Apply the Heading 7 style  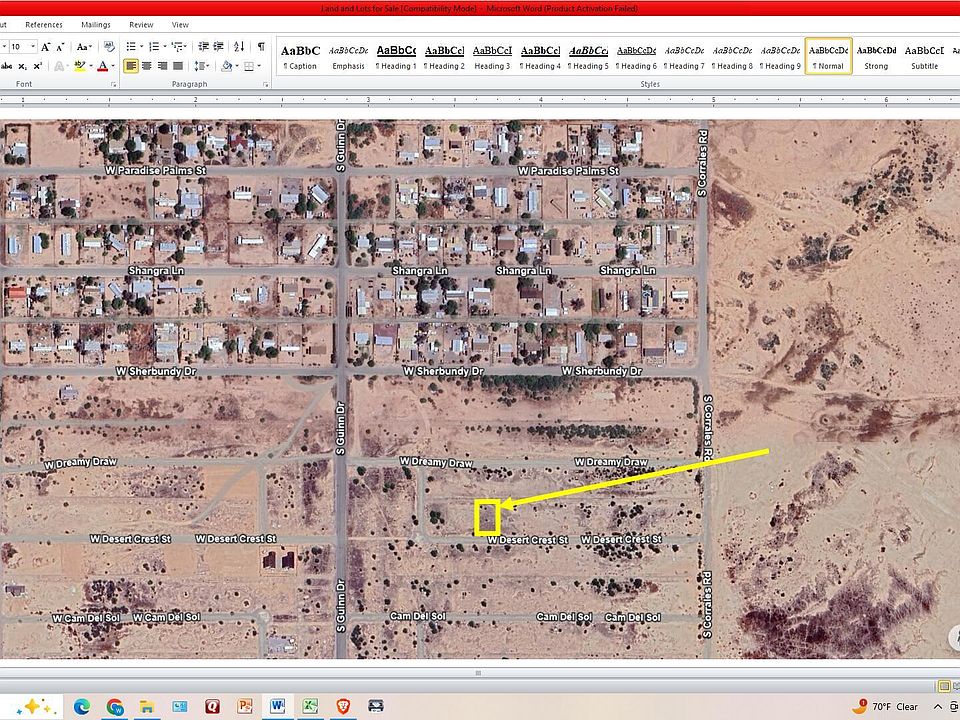tap(684, 57)
